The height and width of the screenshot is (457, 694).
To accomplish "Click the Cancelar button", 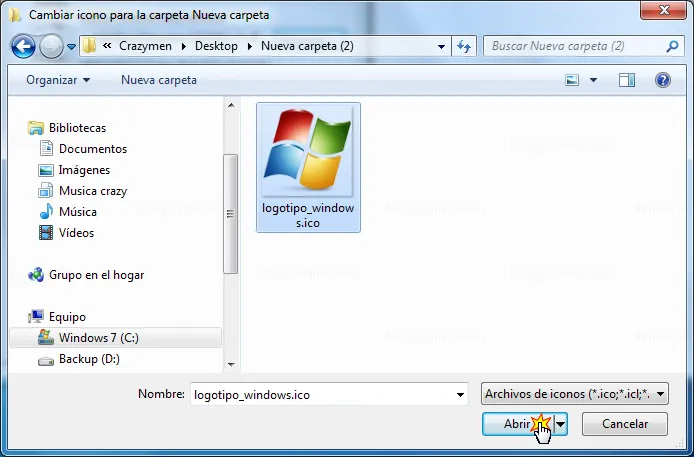I will click(625, 424).
